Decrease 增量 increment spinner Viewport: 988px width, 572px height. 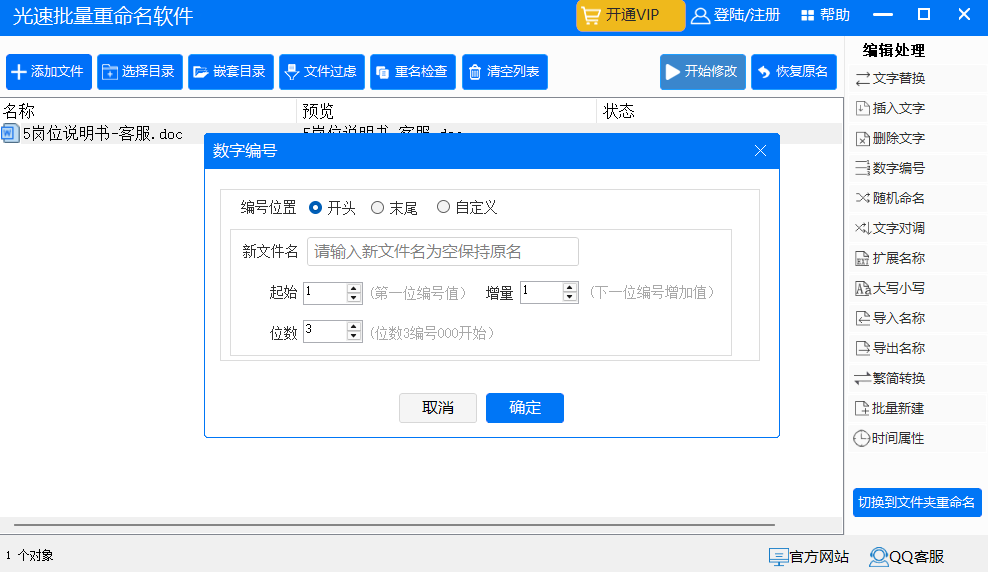[570, 298]
